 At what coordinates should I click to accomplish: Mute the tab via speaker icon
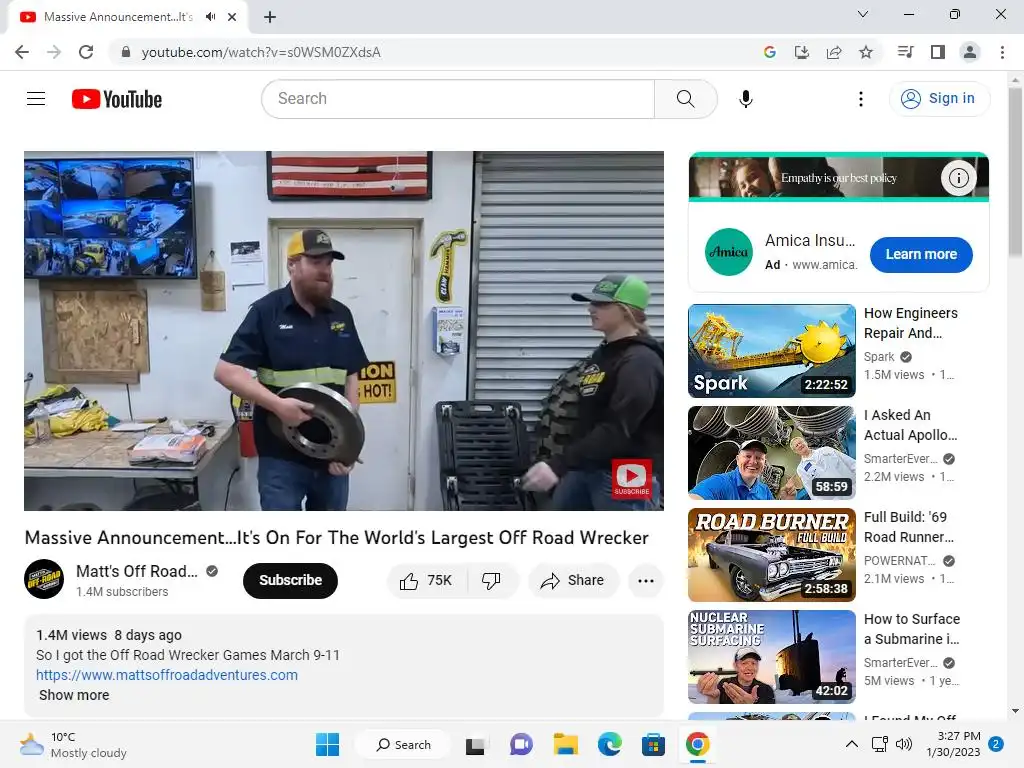click(x=210, y=17)
